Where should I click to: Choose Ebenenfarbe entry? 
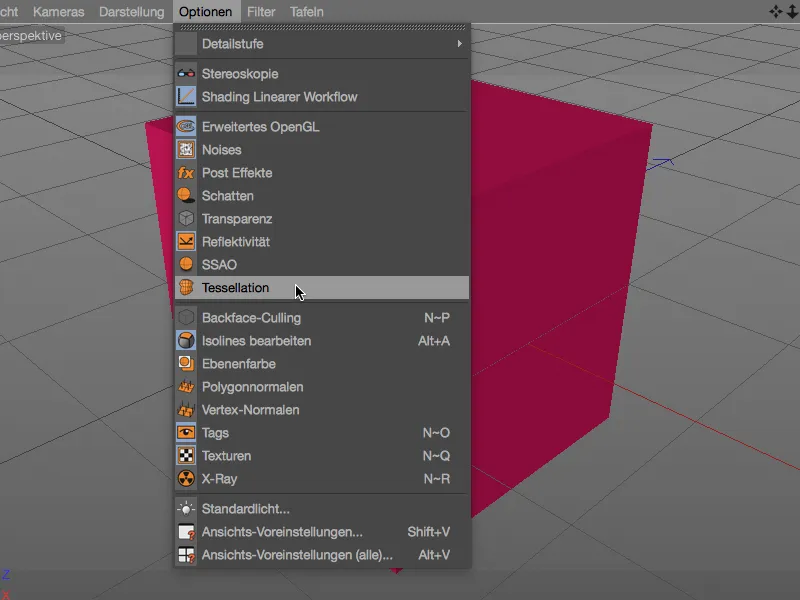pyautogui.click(x=321, y=363)
